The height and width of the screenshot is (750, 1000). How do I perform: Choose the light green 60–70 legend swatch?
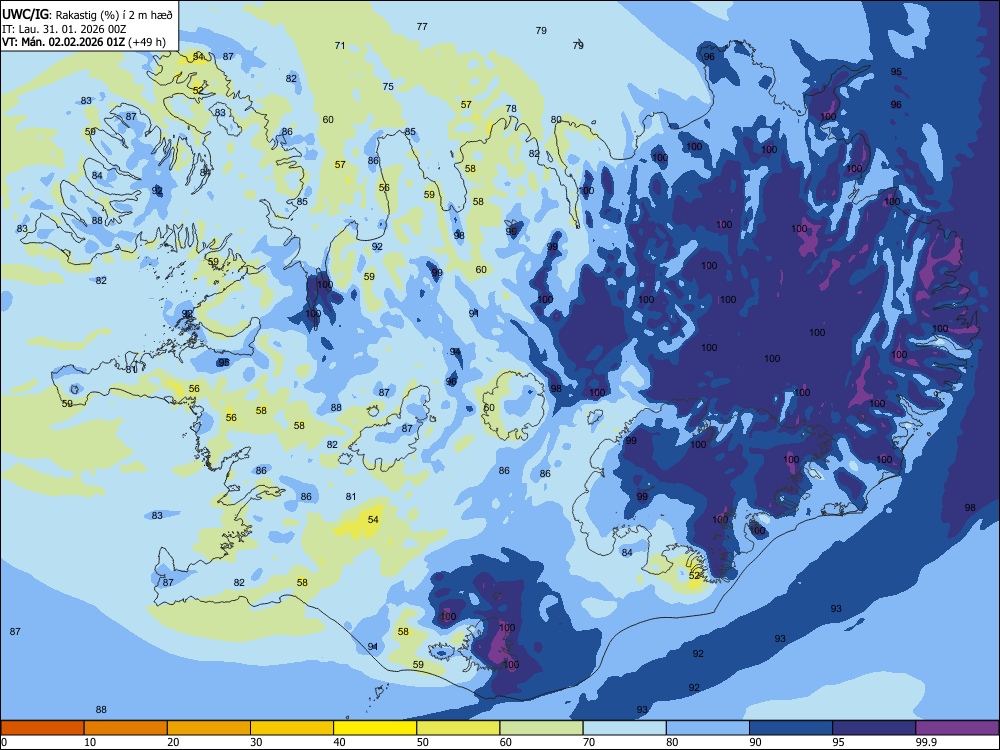(x=541, y=728)
